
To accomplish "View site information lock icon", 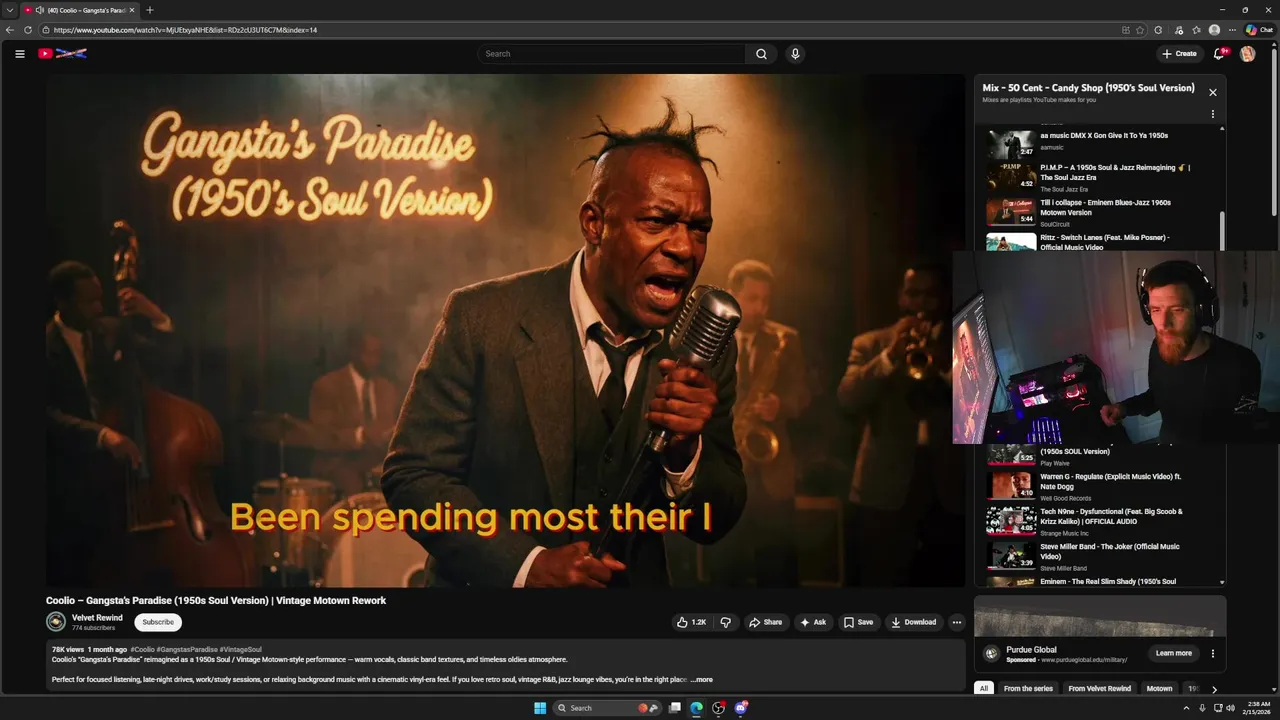I will coord(46,30).
